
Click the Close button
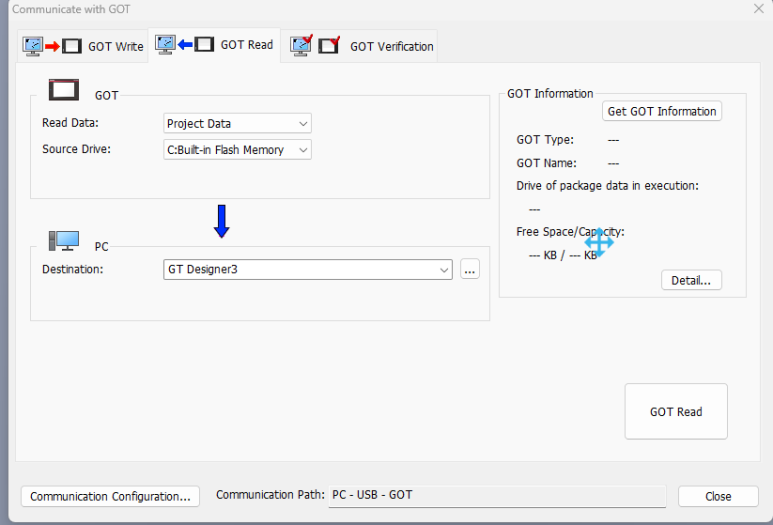tap(718, 496)
